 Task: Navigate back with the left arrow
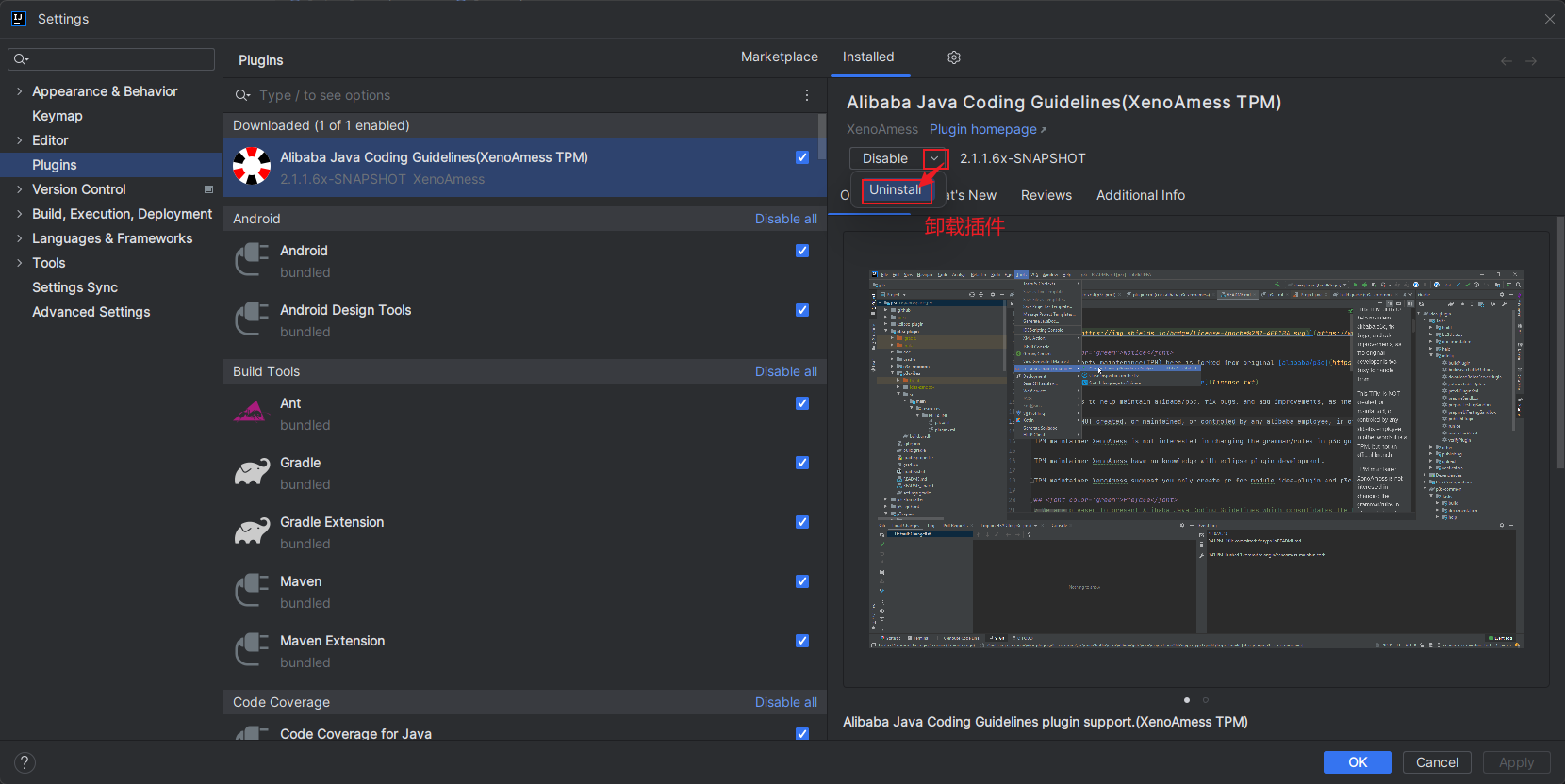[1507, 60]
